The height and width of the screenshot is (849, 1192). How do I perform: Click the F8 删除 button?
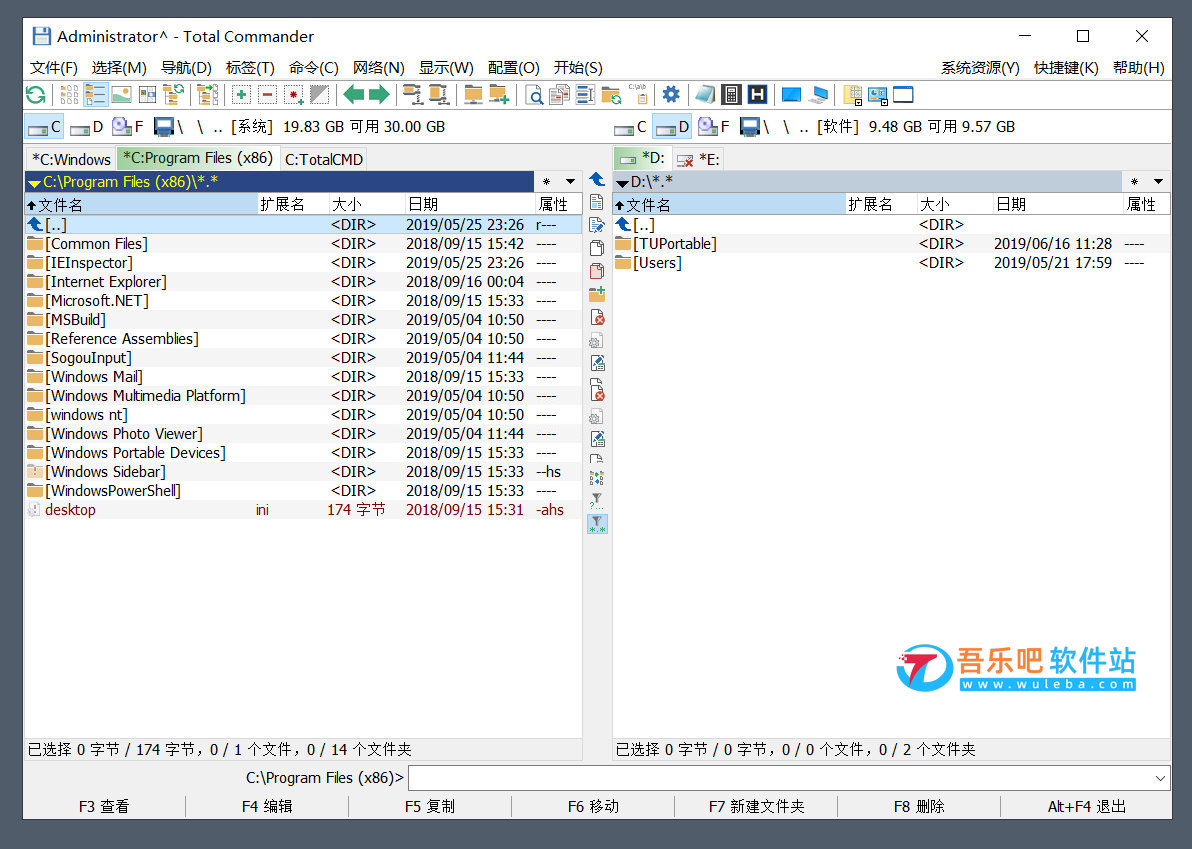(919, 806)
